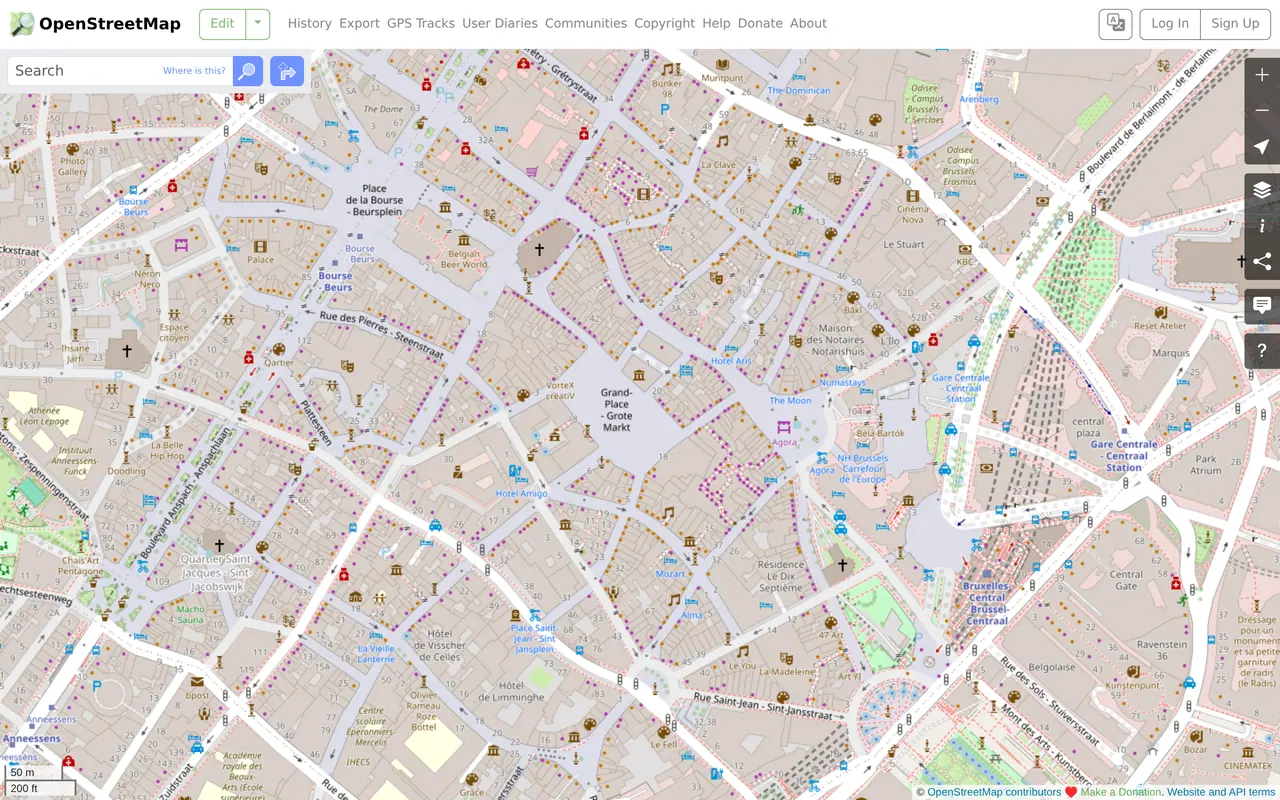The image size is (1280, 800).
Task: Open the Export menu item
Action: click(x=359, y=23)
